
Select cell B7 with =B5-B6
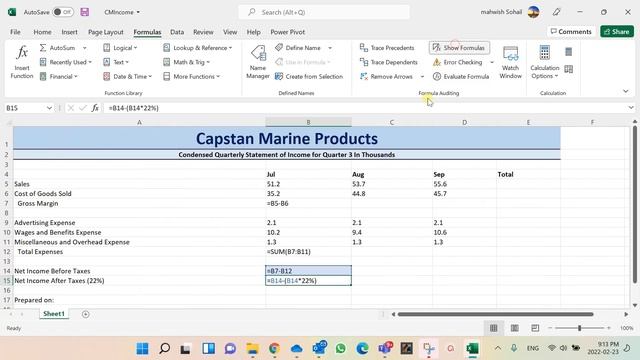point(308,203)
